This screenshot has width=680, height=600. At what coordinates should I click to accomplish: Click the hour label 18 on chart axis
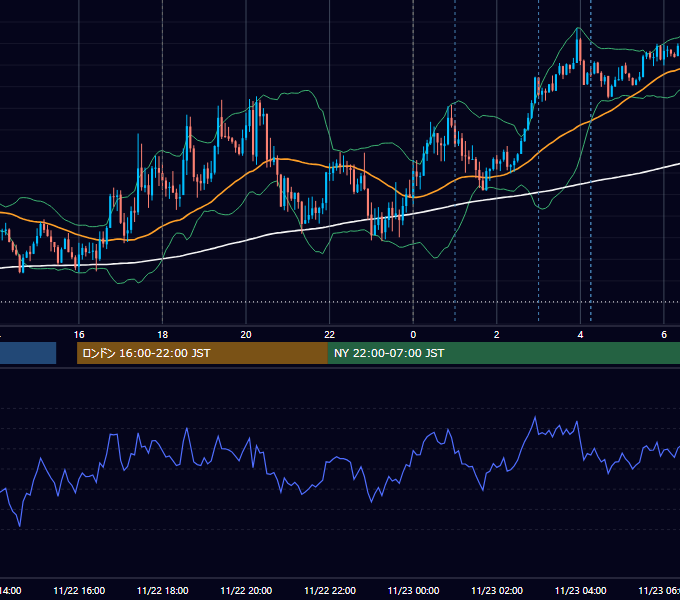pos(162,335)
